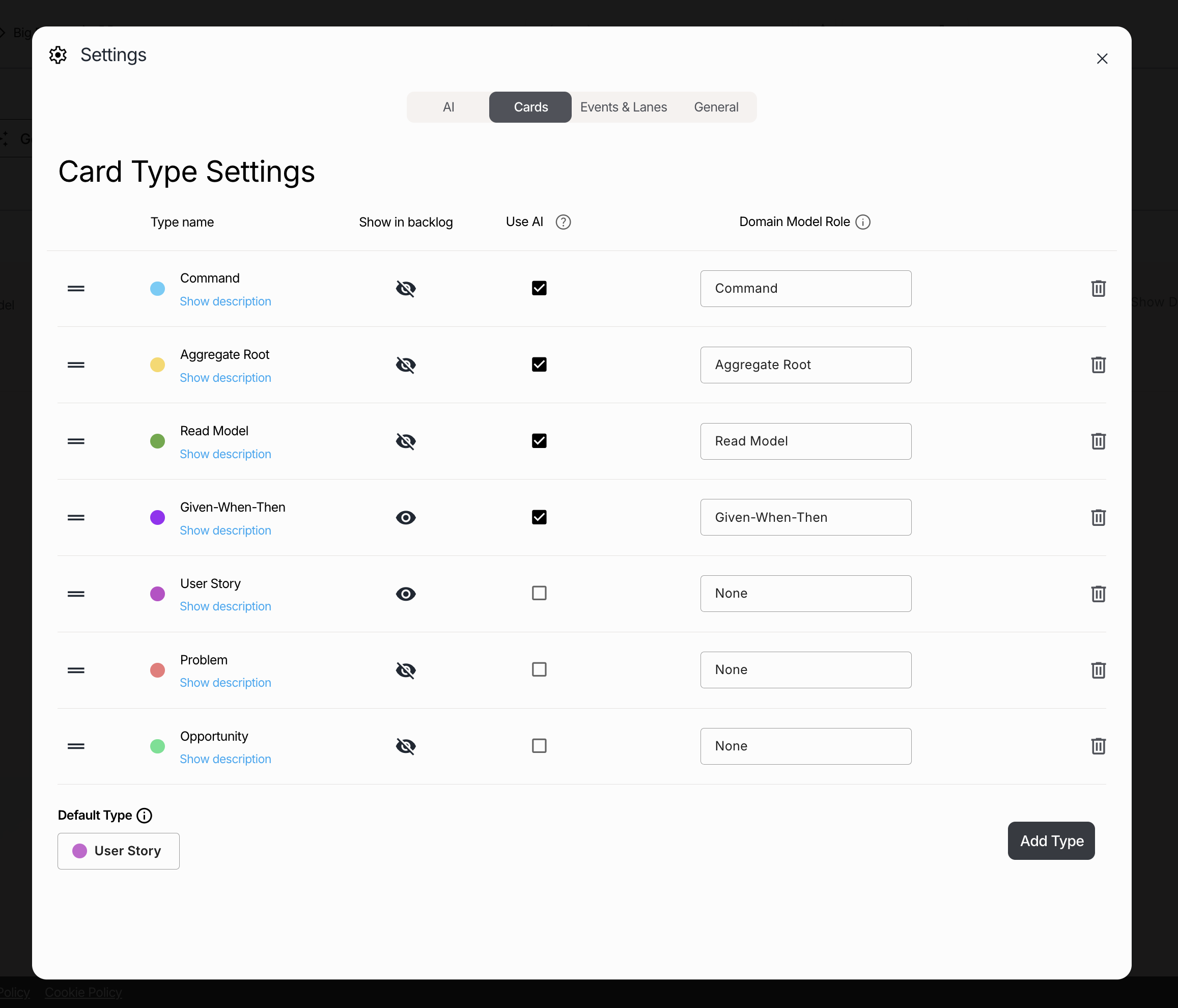Enable Use AI for User Story
Viewport: 1178px width, 1008px height.
[539, 593]
